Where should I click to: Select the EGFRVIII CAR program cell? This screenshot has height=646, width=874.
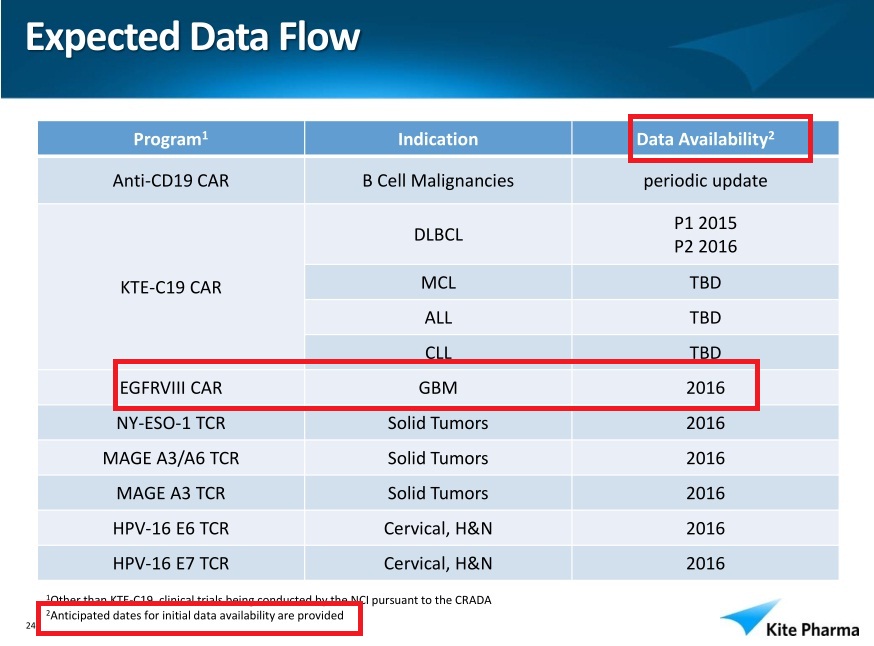pos(170,387)
